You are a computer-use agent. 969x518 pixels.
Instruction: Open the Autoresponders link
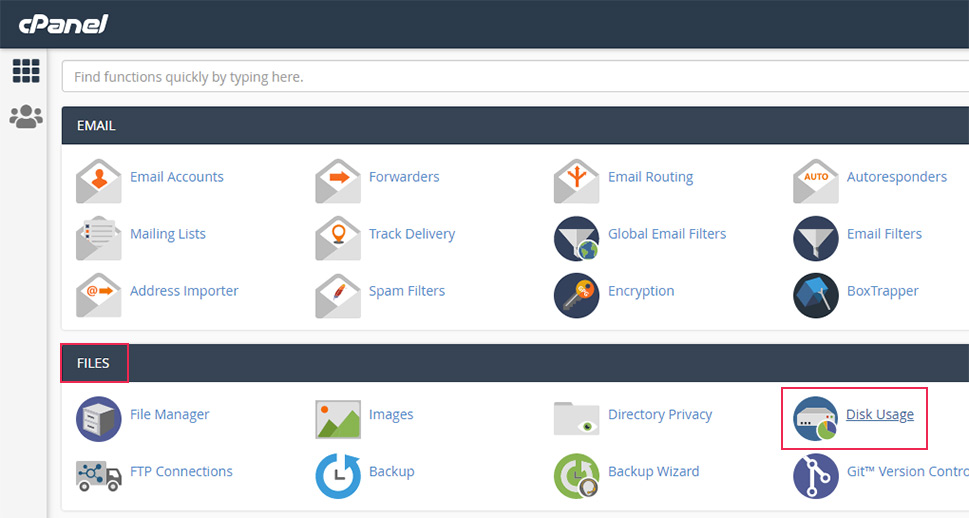pyautogui.click(x=897, y=177)
